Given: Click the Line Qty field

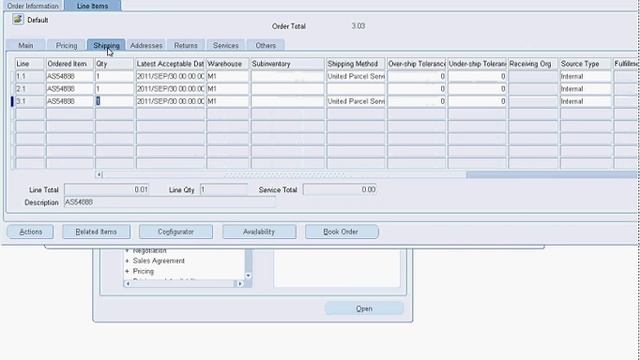Looking at the screenshot, I should (224, 190).
